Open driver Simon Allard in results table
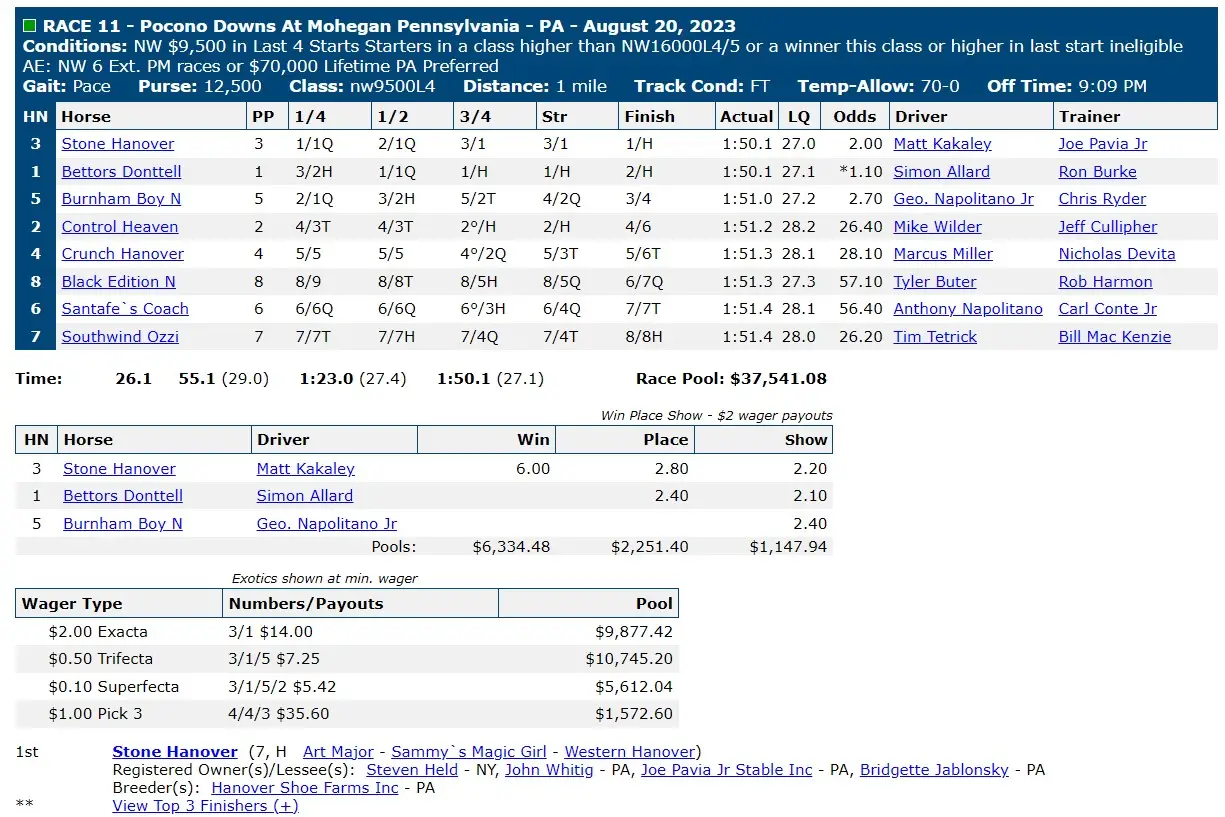The height and width of the screenshot is (817, 1225). click(x=942, y=172)
